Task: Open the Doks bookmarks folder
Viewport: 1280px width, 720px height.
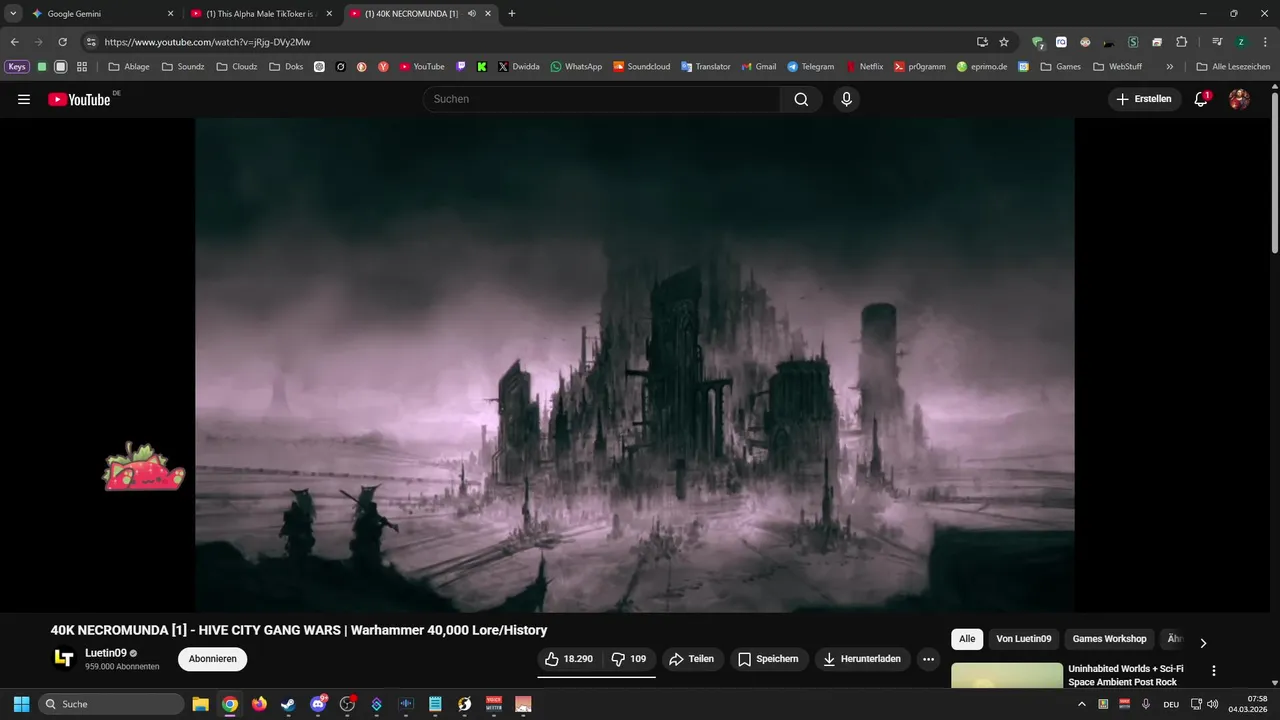Action: pyautogui.click(x=286, y=67)
